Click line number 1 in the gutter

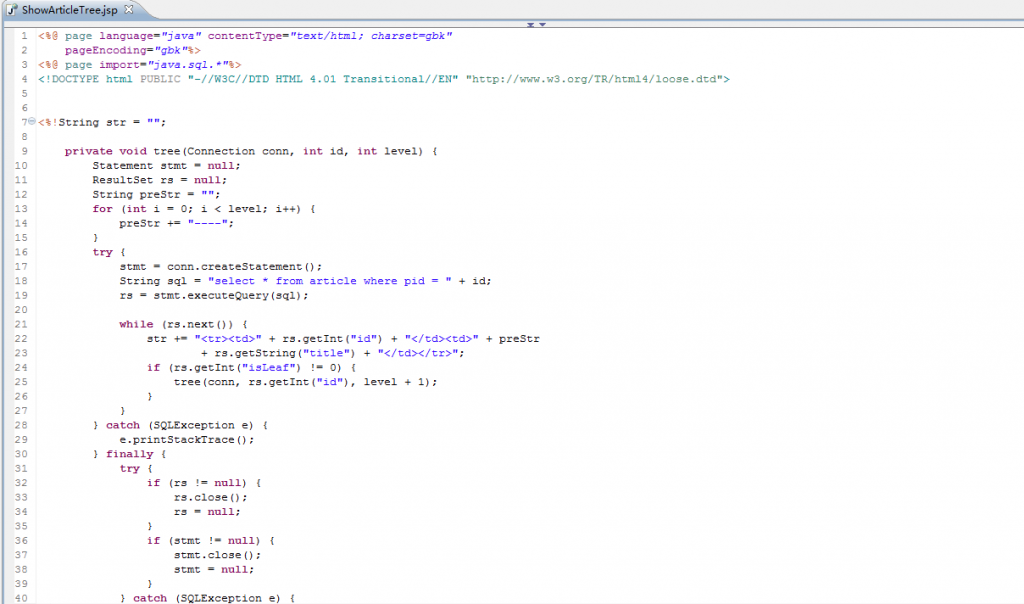coord(24,36)
